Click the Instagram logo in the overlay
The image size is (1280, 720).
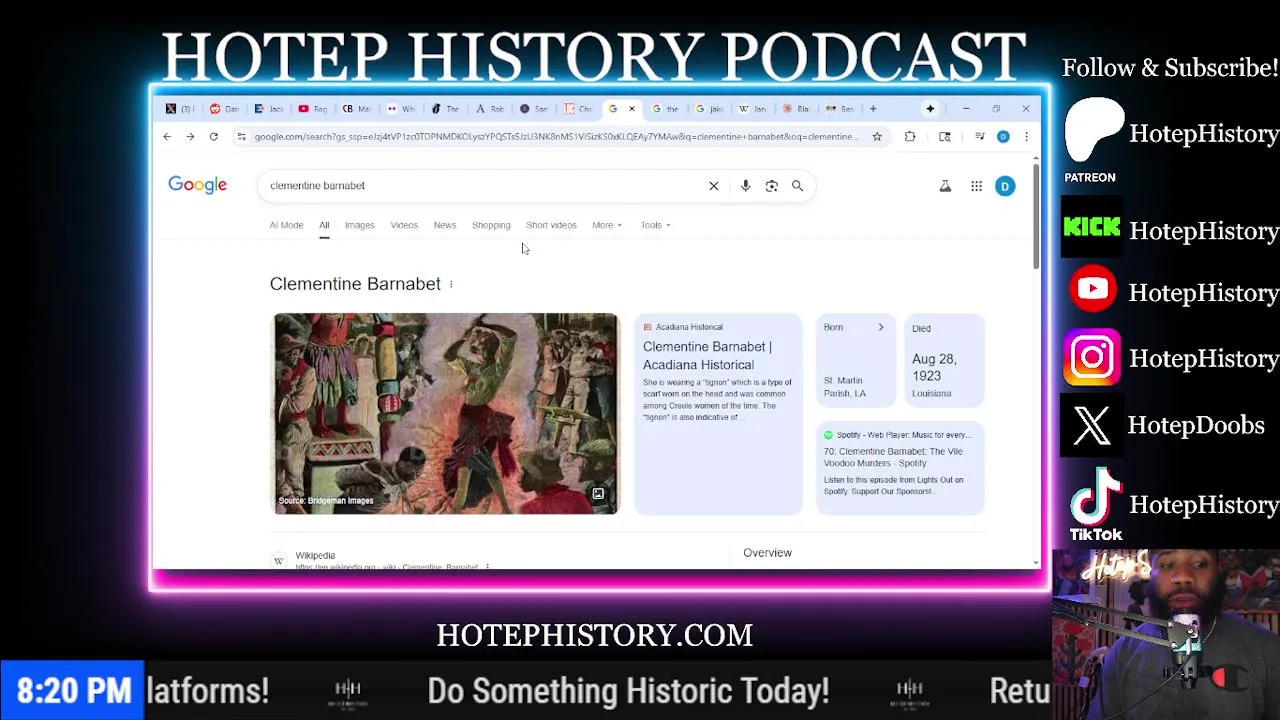click(x=1092, y=358)
